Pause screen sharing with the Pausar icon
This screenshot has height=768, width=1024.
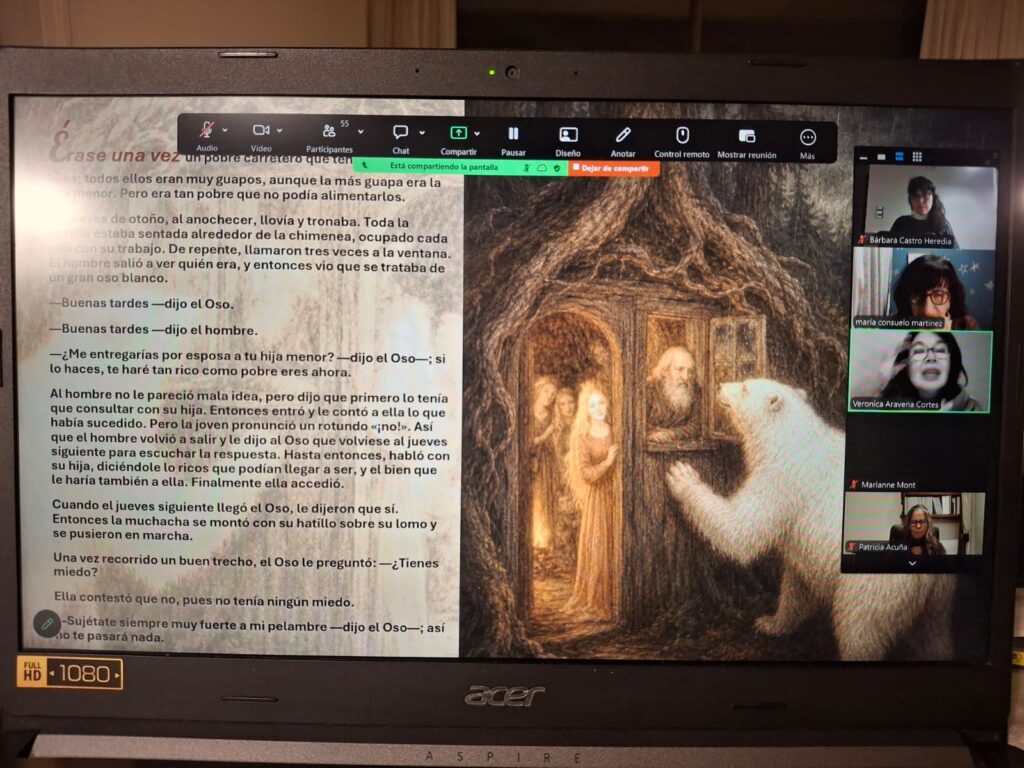[x=513, y=134]
